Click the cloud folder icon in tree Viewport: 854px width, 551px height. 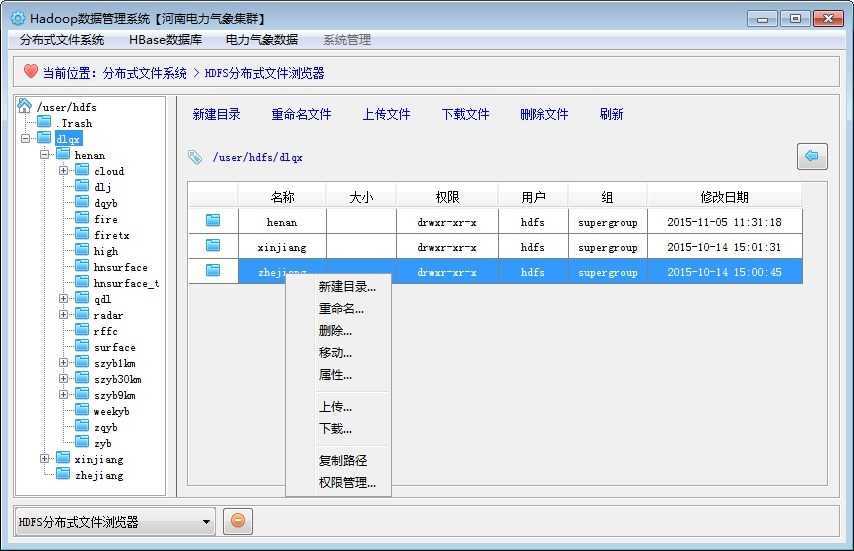click(x=82, y=169)
